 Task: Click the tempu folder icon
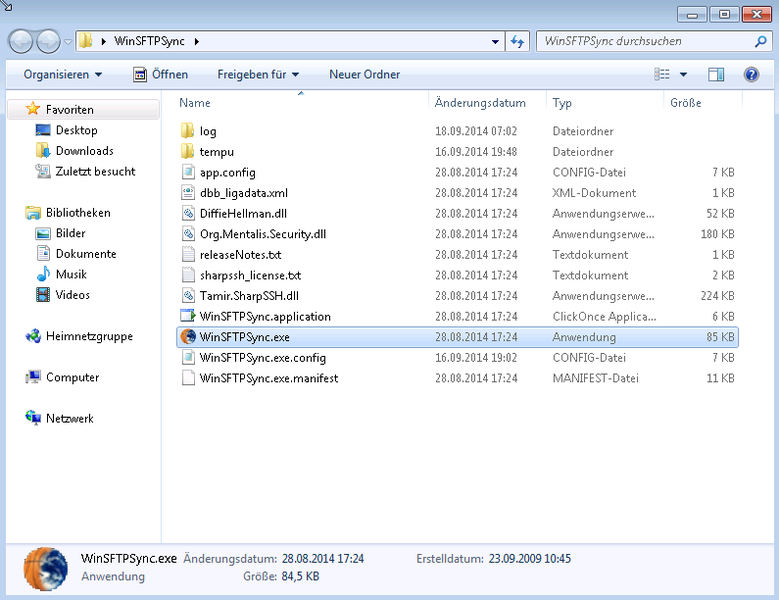click(x=188, y=151)
